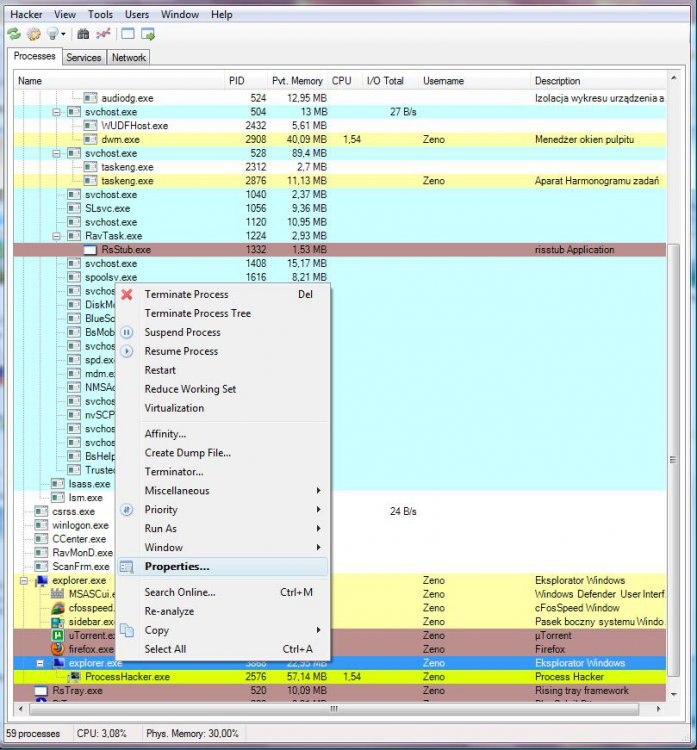697x750 pixels.
Task: Click the Properties icon in context menu
Action: click(x=127, y=567)
